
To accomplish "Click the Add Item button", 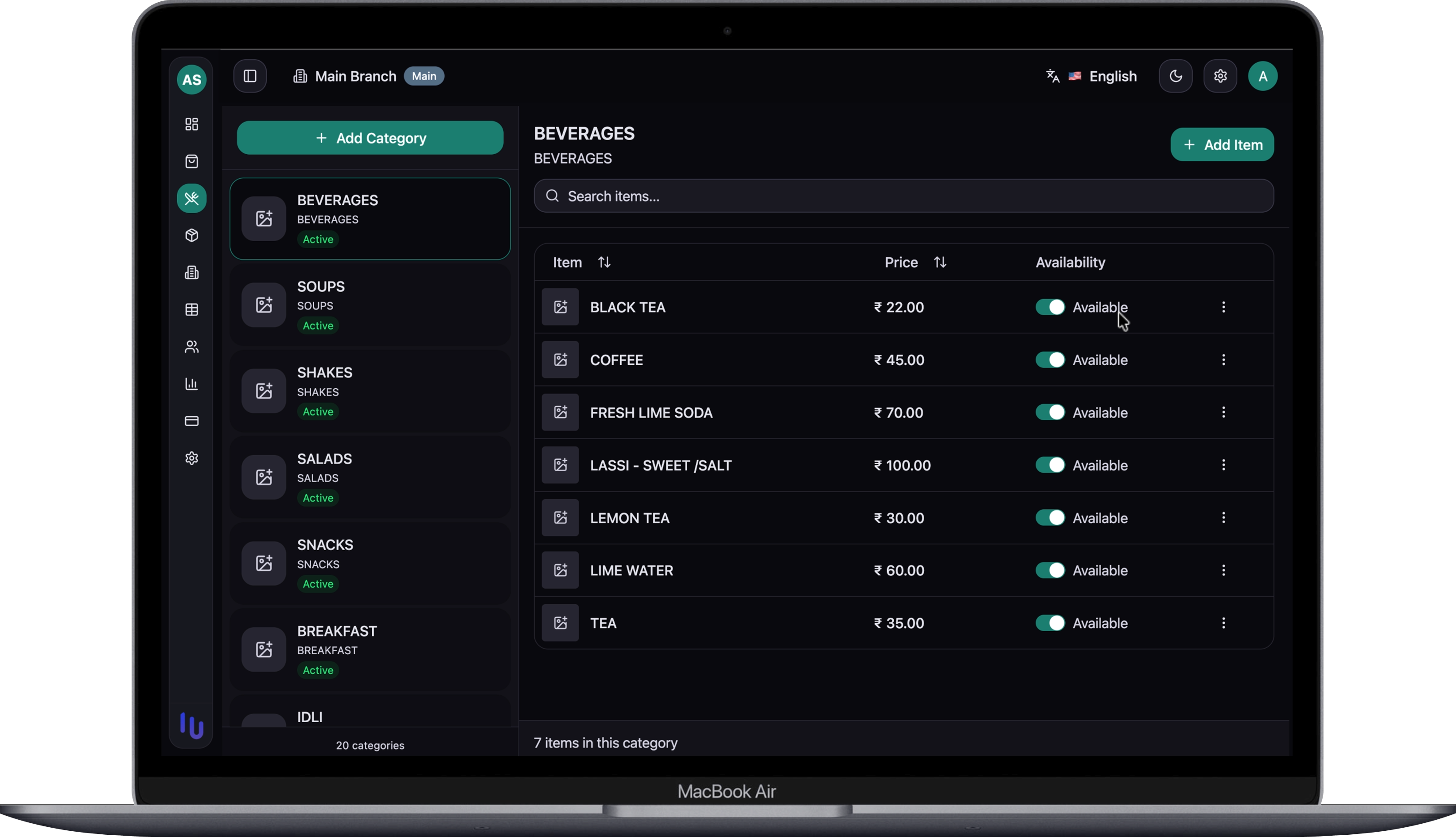I will click(1222, 145).
